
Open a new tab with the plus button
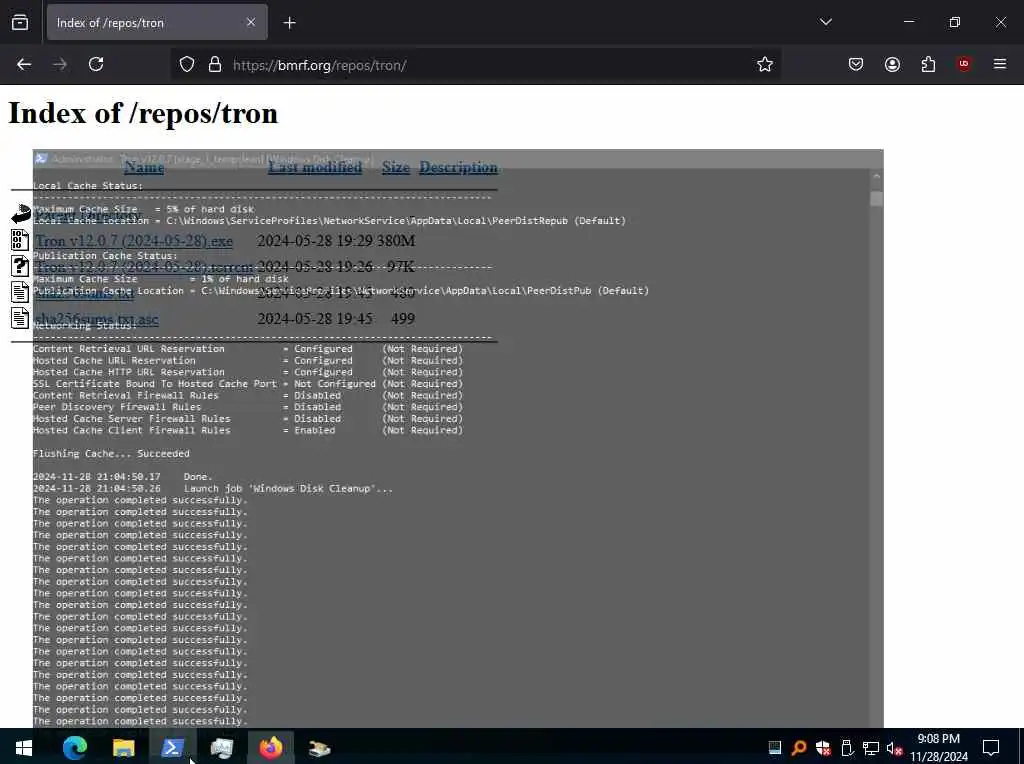pyautogui.click(x=289, y=23)
